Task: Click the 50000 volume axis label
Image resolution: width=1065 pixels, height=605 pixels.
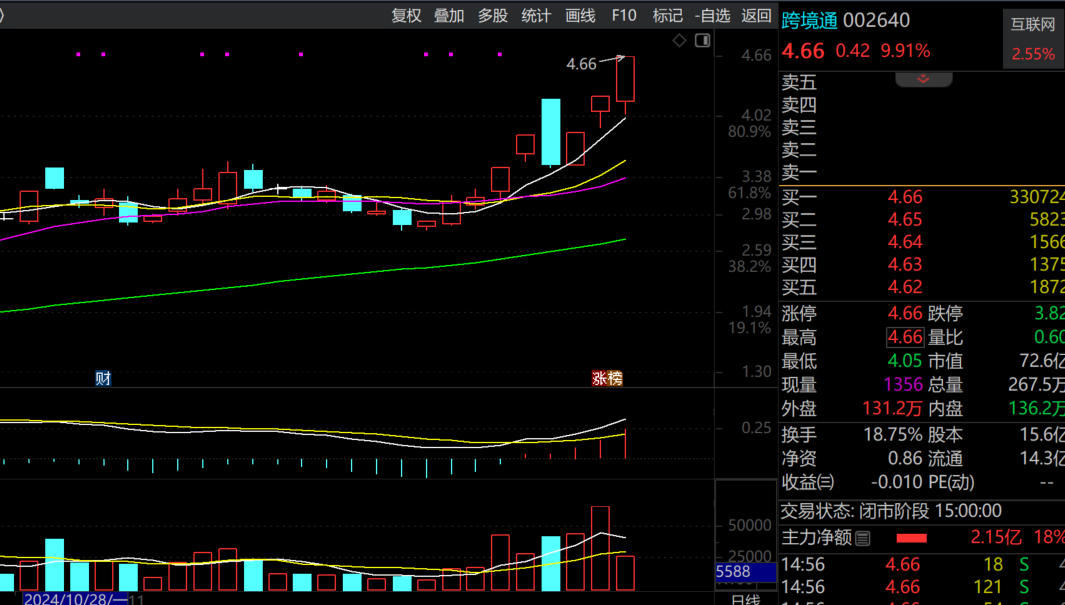Action: [749, 526]
